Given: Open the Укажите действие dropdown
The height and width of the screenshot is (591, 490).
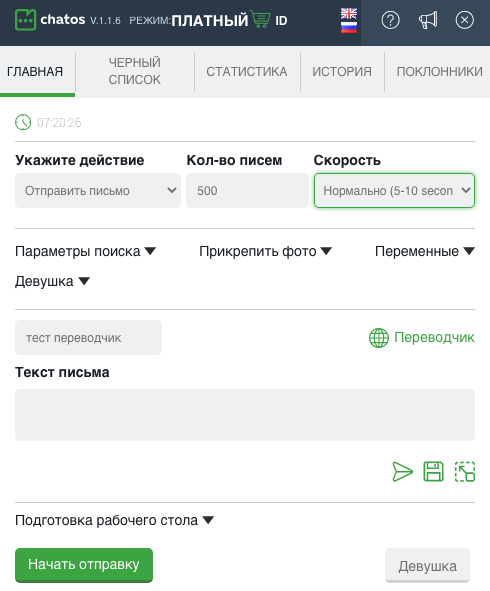Looking at the screenshot, I should point(98,190).
